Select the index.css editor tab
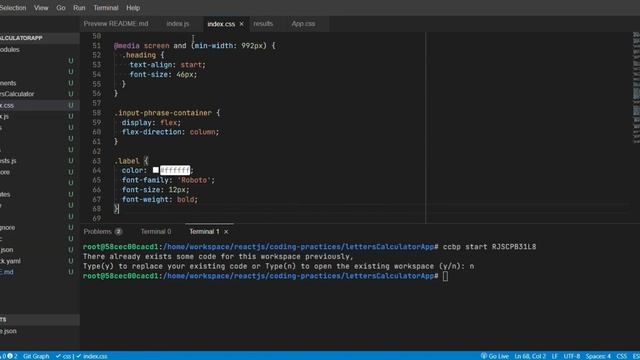 click(x=221, y=24)
